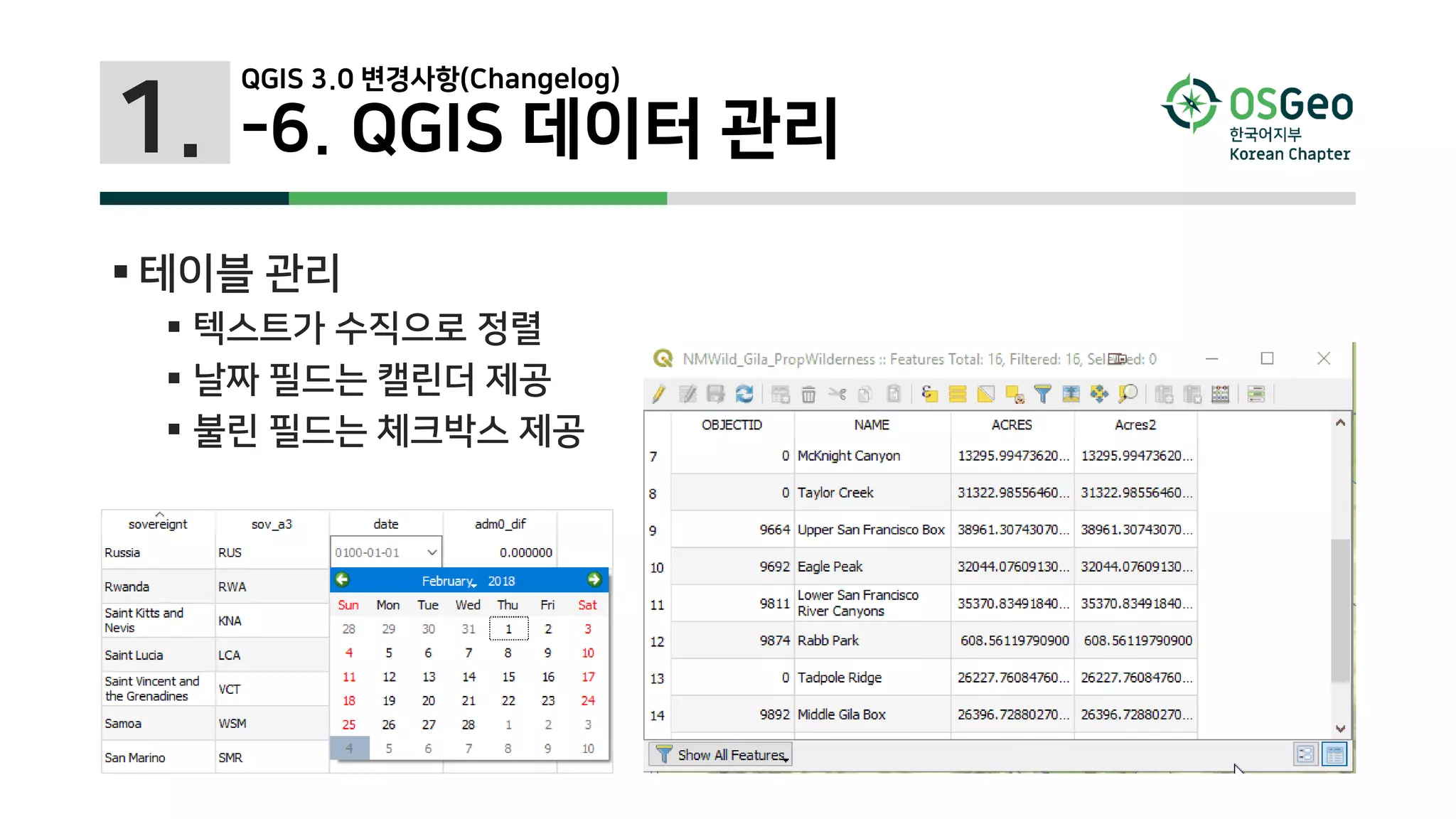This screenshot has height=819, width=1456.
Task: Click the copy selected rows icon
Action: pyautogui.click(x=865, y=394)
